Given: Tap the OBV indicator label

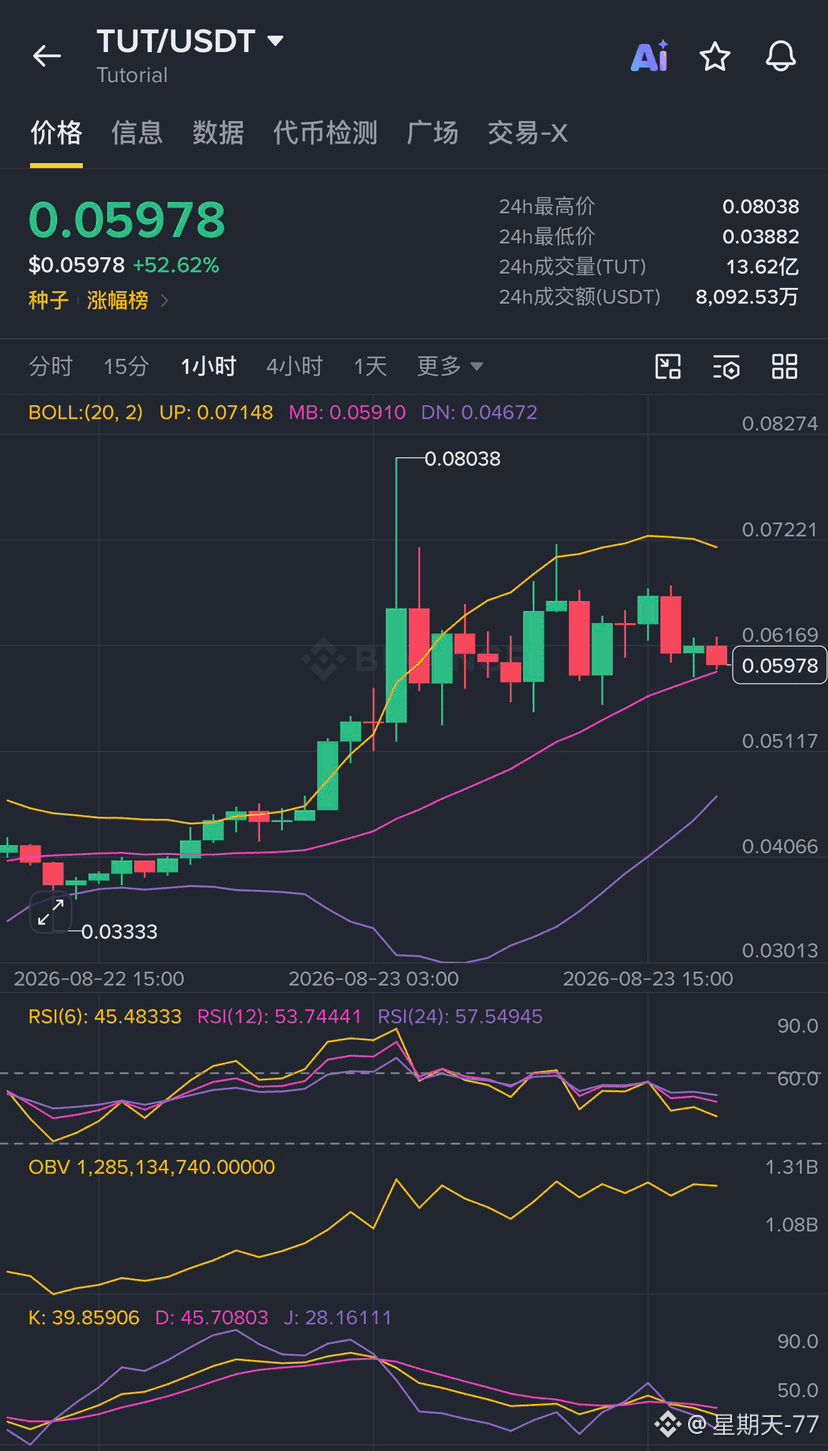Looking at the screenshot, I should 151,1166.
